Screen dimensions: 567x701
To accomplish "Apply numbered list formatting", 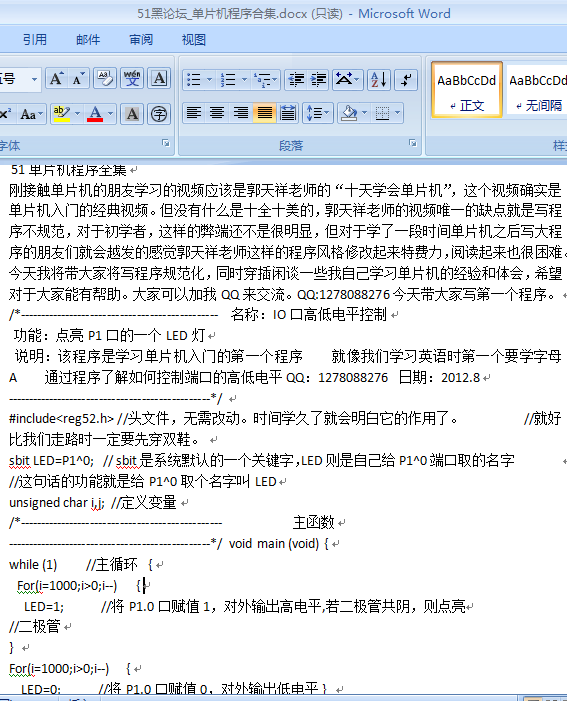I will [x=228, y=80].
